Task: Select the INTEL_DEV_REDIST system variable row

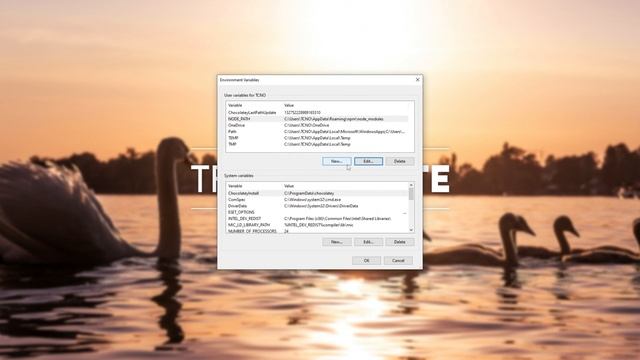Action: click(x=317, y=219)
